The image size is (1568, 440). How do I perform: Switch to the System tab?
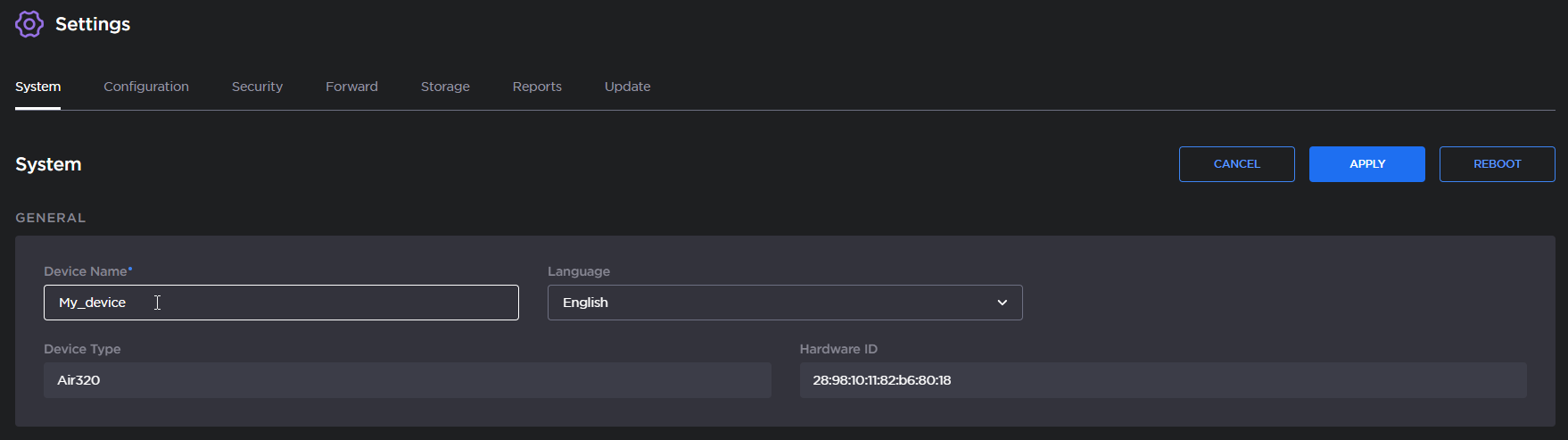click(37, 87)
